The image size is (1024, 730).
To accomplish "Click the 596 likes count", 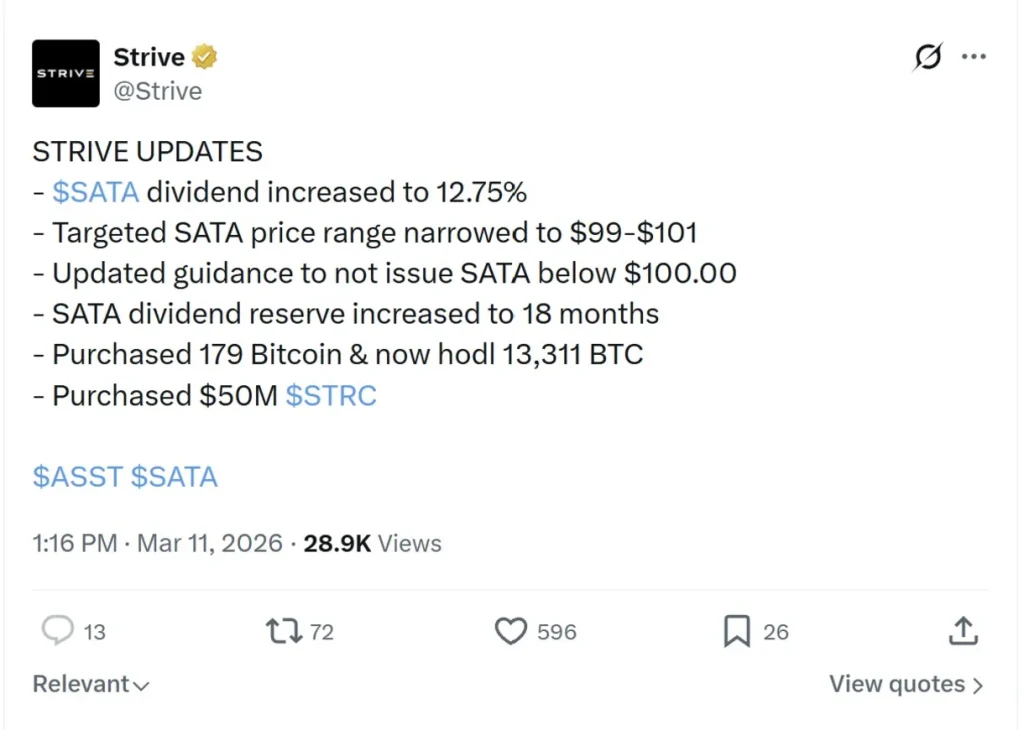I will 557,632.
